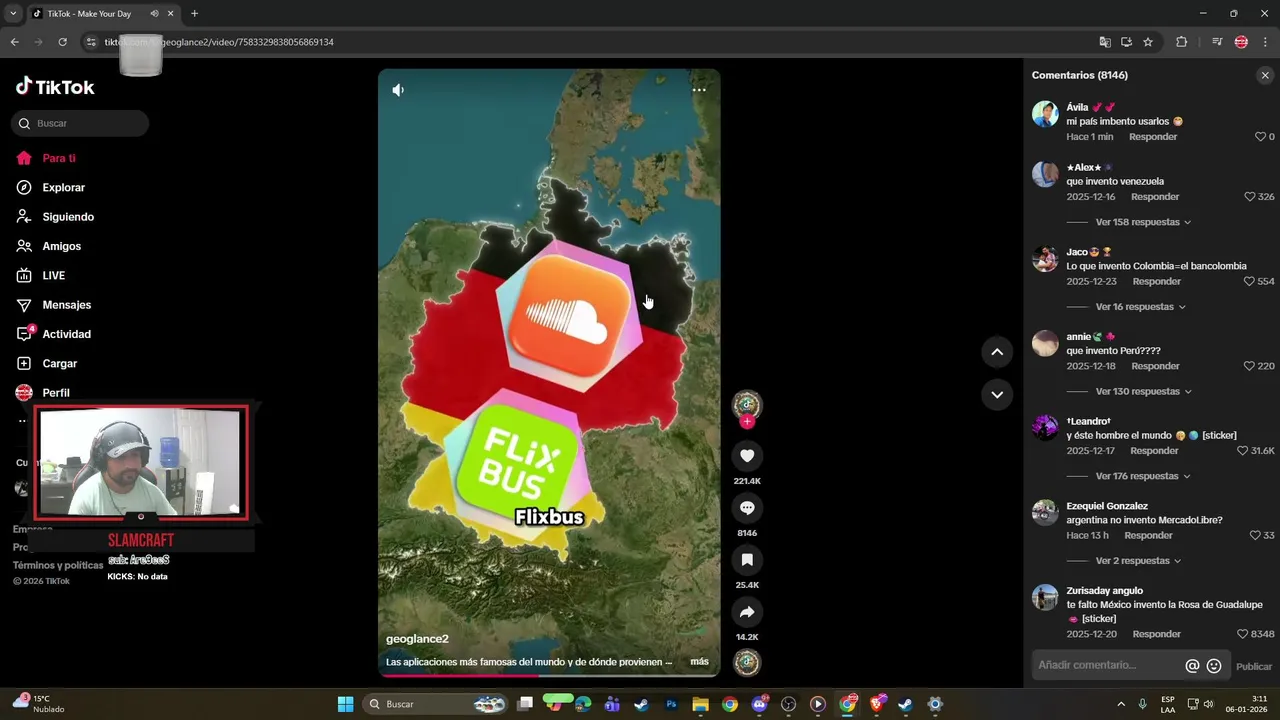The height and width of the screenshot is (720, 1280).
Task: Show hidden system tray icons
Action: (x=1121, y=704)
